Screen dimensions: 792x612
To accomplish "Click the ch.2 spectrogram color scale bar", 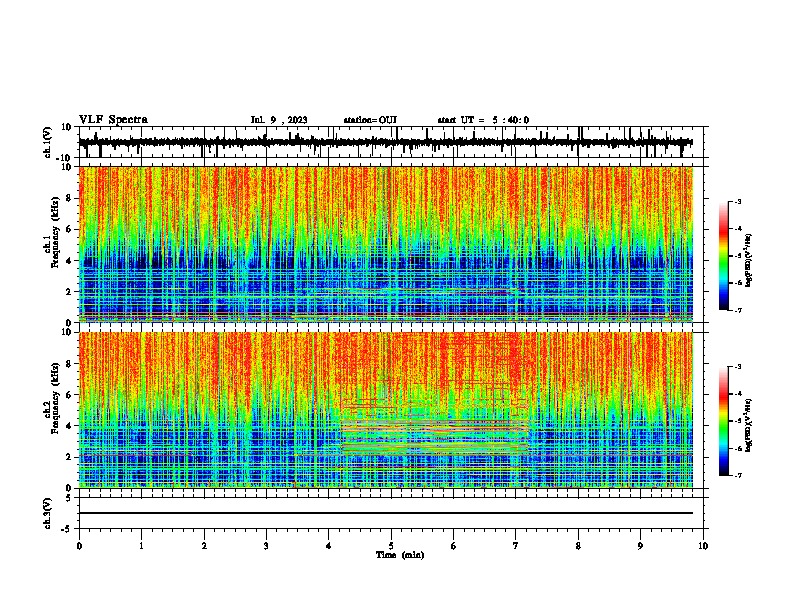I will 723,421.
